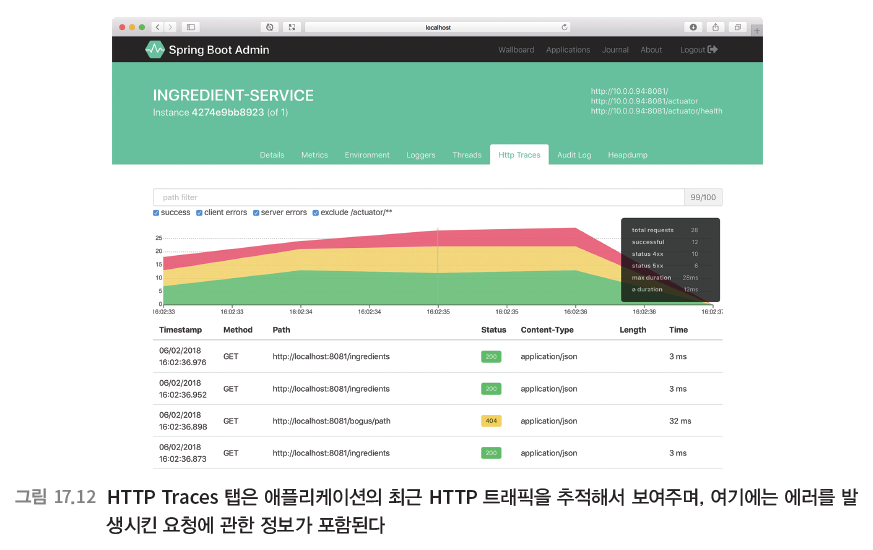Viewport: 873px width, 550px height.
Task: Click the Time column header
Action: click(x=678, y=330)
